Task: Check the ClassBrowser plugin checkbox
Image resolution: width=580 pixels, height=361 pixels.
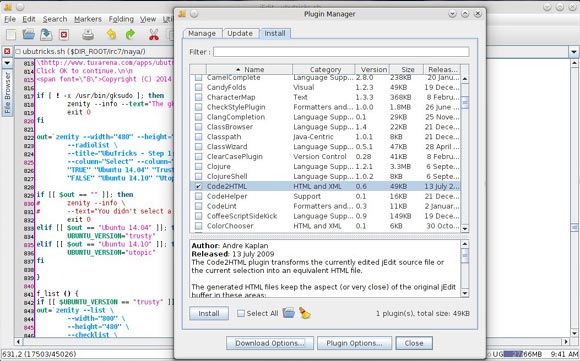Action: tap(199, 127)
